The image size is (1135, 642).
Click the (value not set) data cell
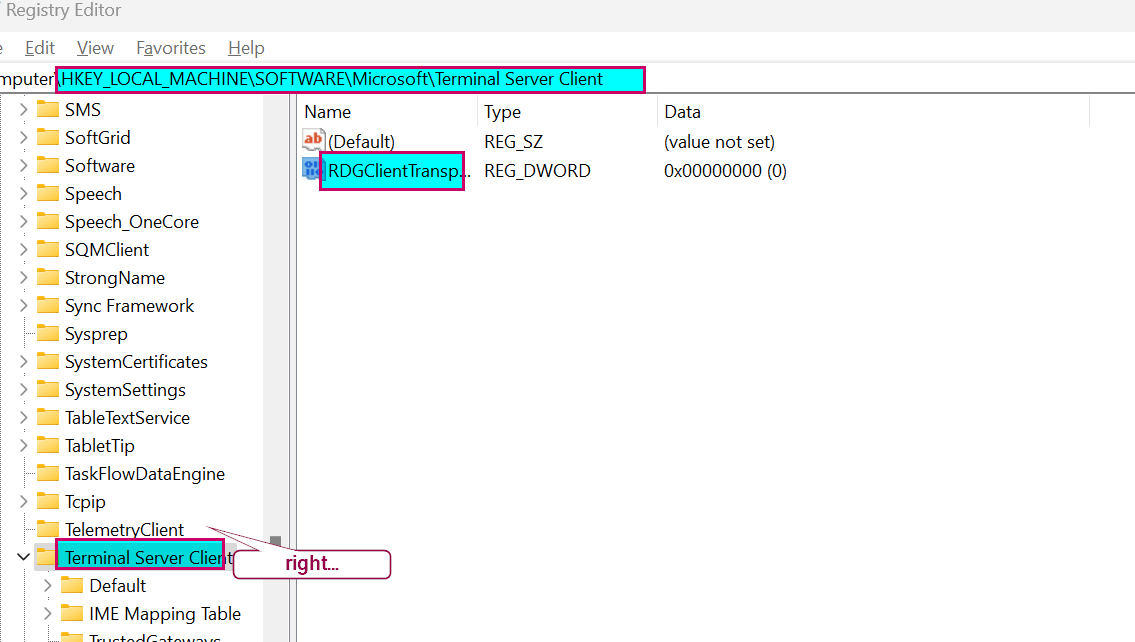719,142
